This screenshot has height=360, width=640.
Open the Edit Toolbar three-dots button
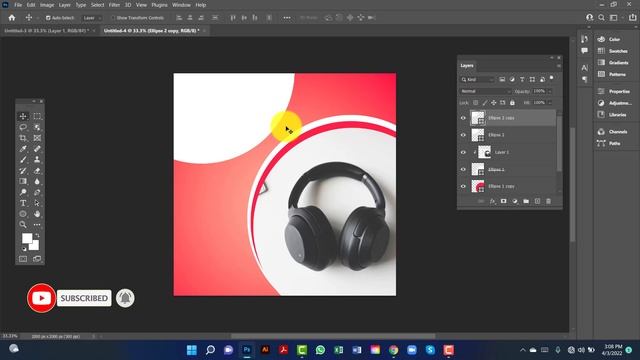(37, 224)
